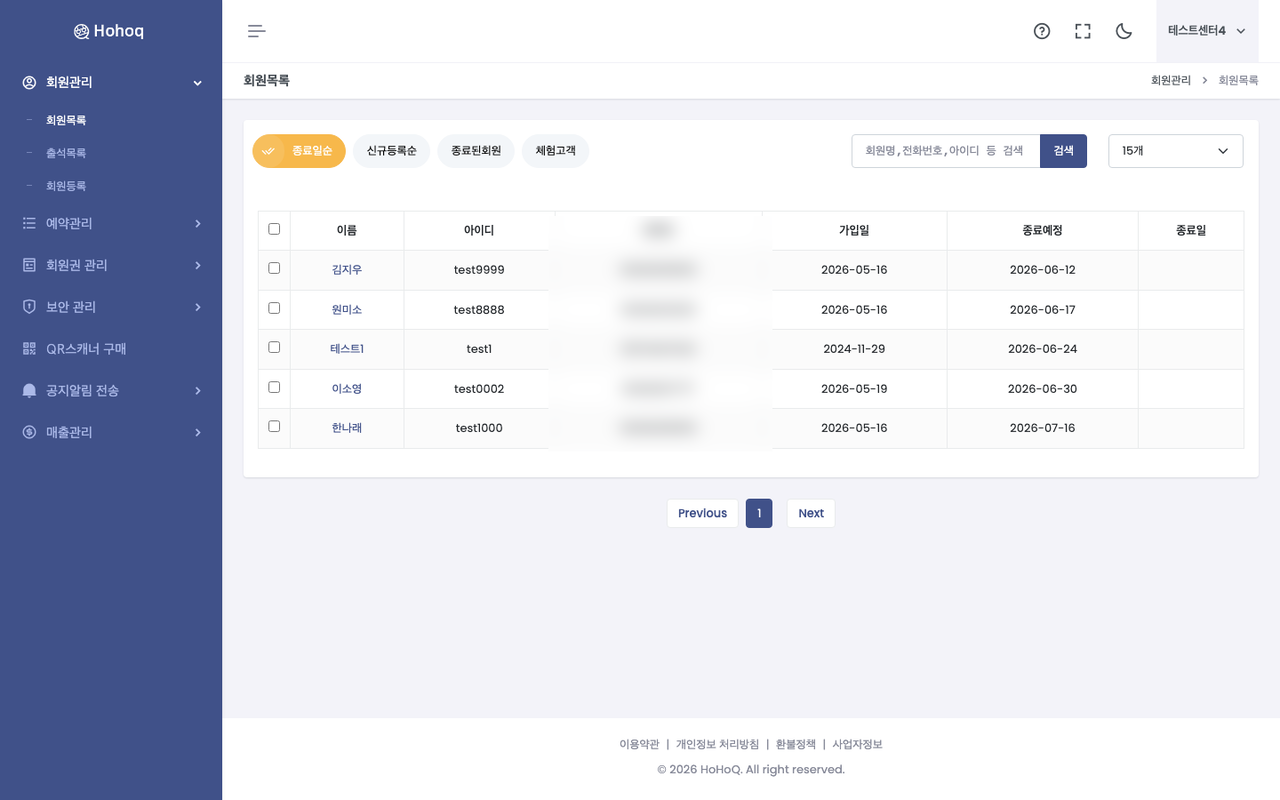Click the 공지알림 전송 bell icon
This screenshot has height=800, width=1280.
(x=29, y=390)
